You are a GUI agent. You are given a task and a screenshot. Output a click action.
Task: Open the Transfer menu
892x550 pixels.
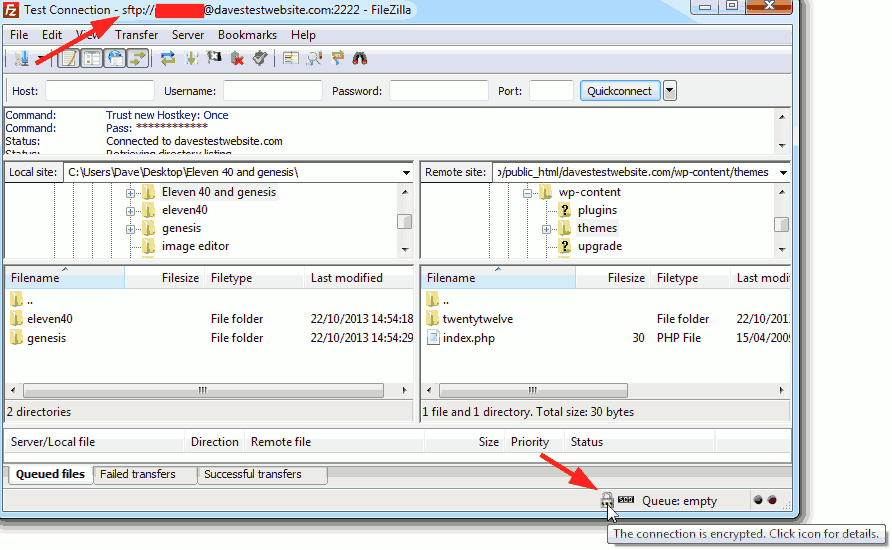pos(137,35)
